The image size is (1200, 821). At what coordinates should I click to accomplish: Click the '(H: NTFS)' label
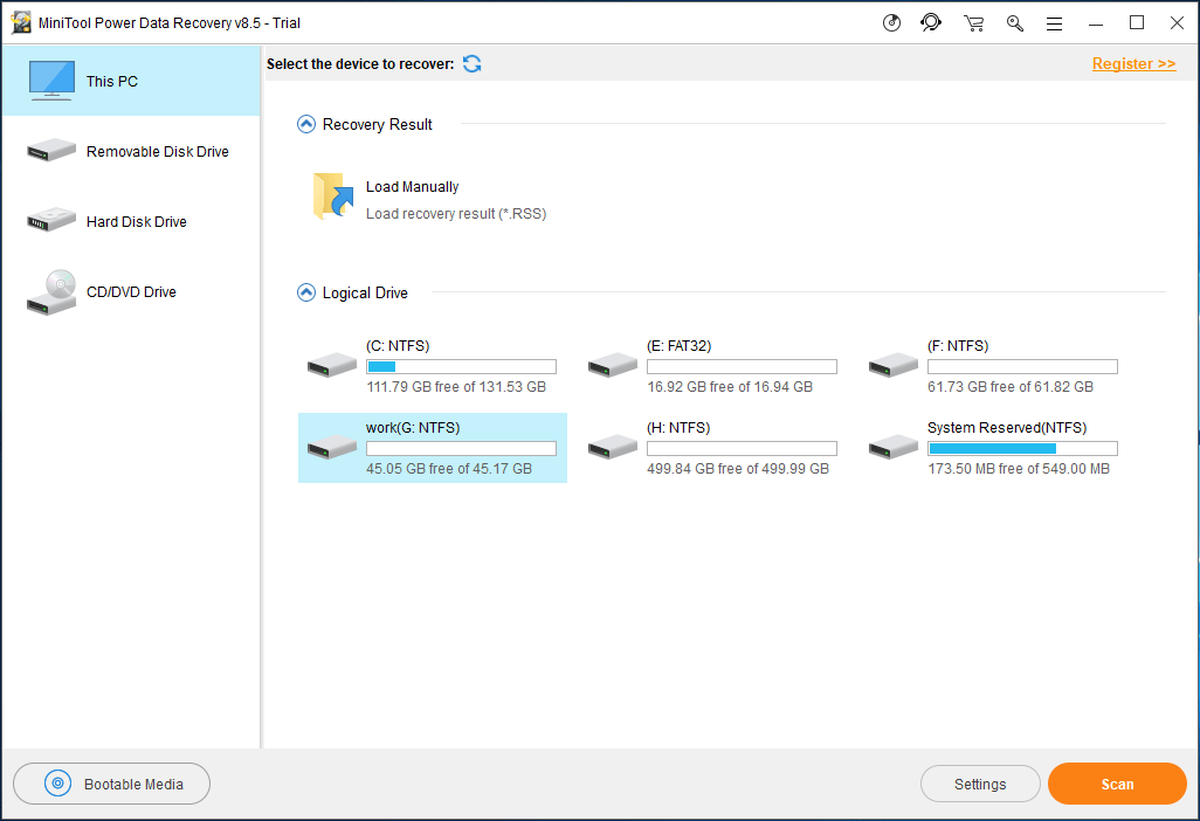(678, 428)
